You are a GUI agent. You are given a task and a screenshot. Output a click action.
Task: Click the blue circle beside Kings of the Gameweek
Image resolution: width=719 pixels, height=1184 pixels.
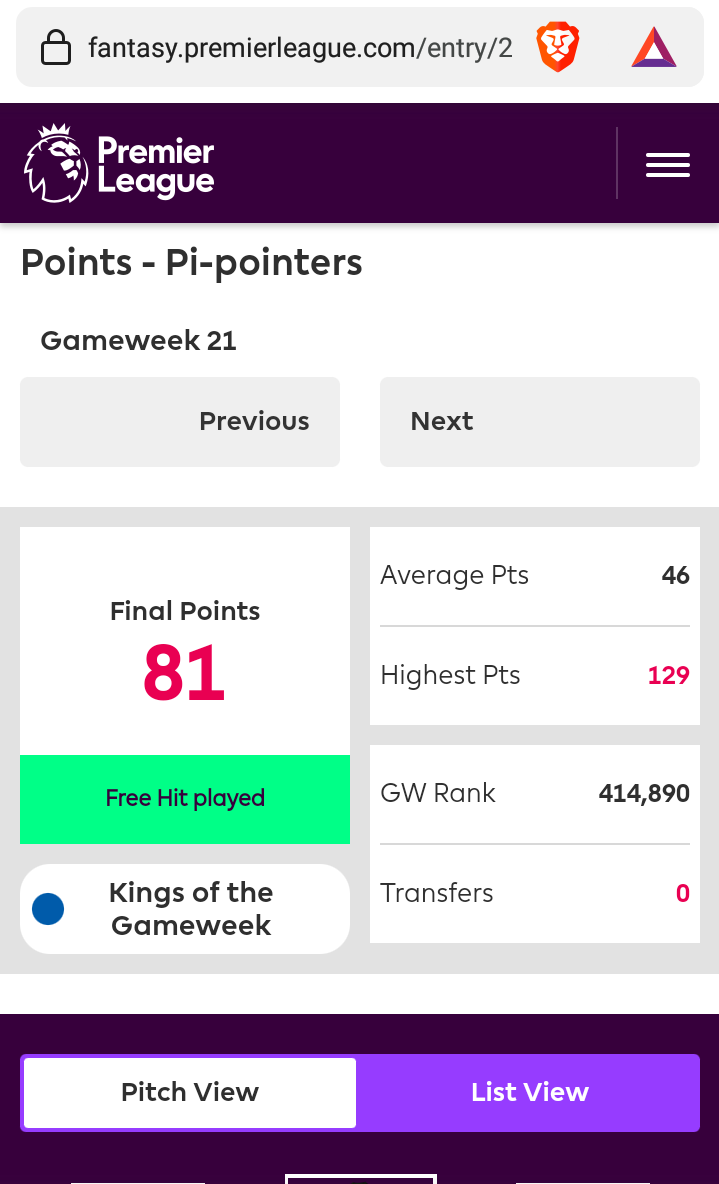point(48,908)
